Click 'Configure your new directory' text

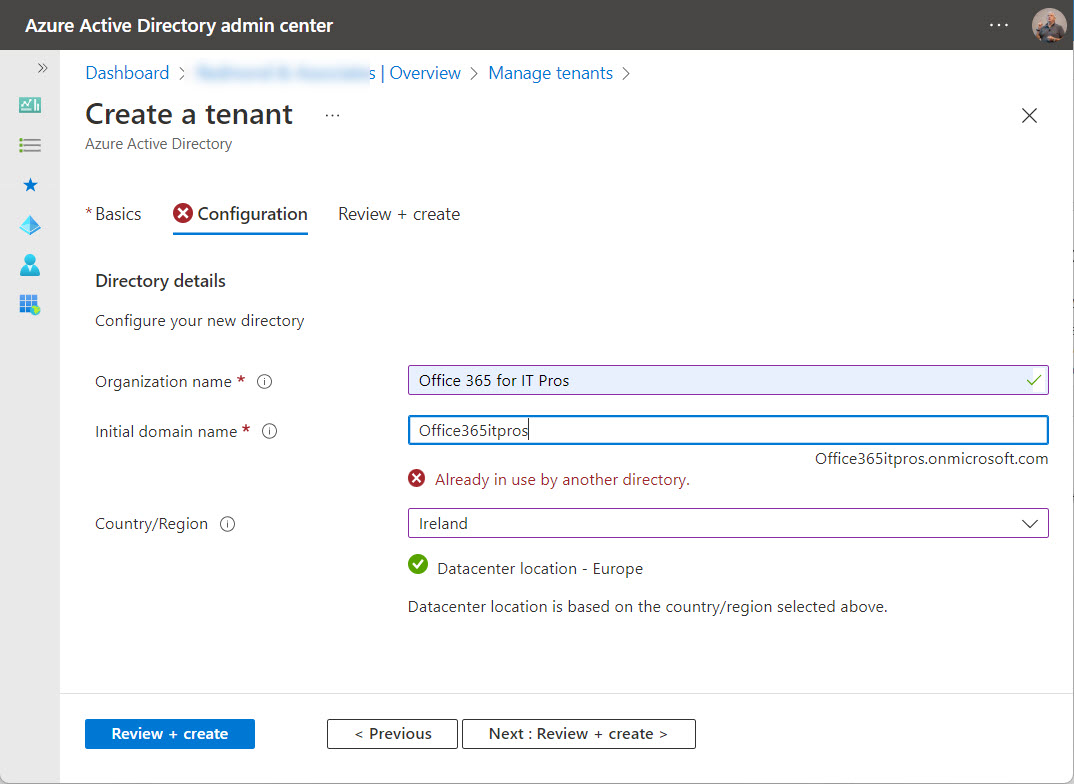click(200, 321)
